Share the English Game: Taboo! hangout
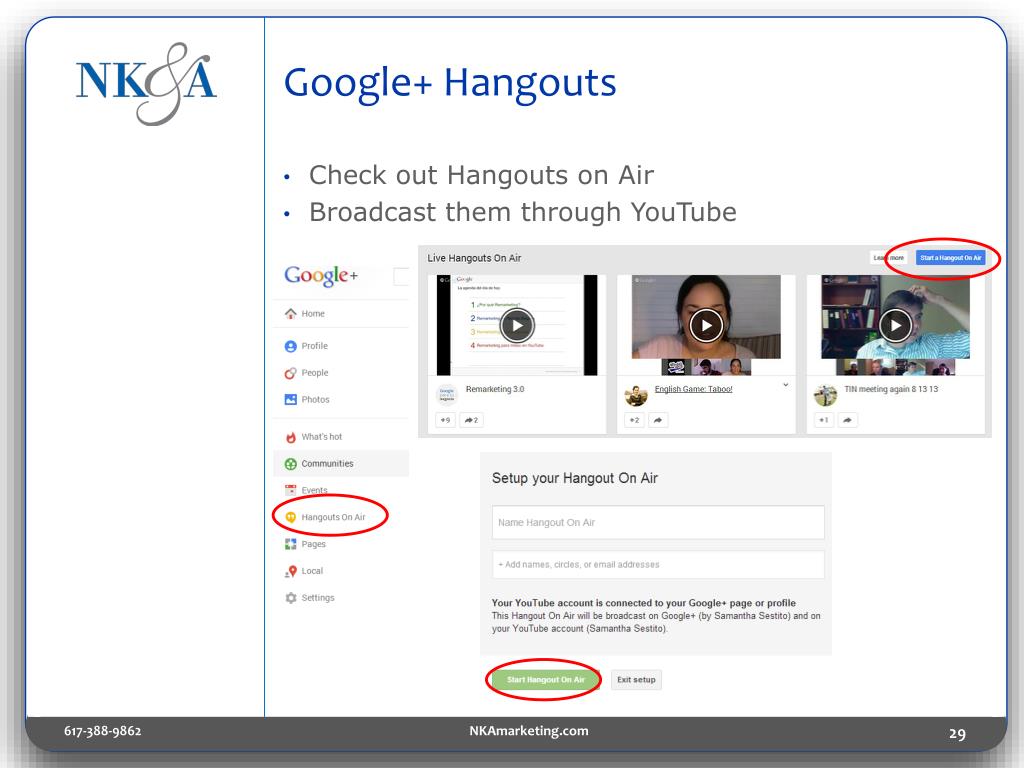The width and height of the screenshot is (1024, 768). 658,420
